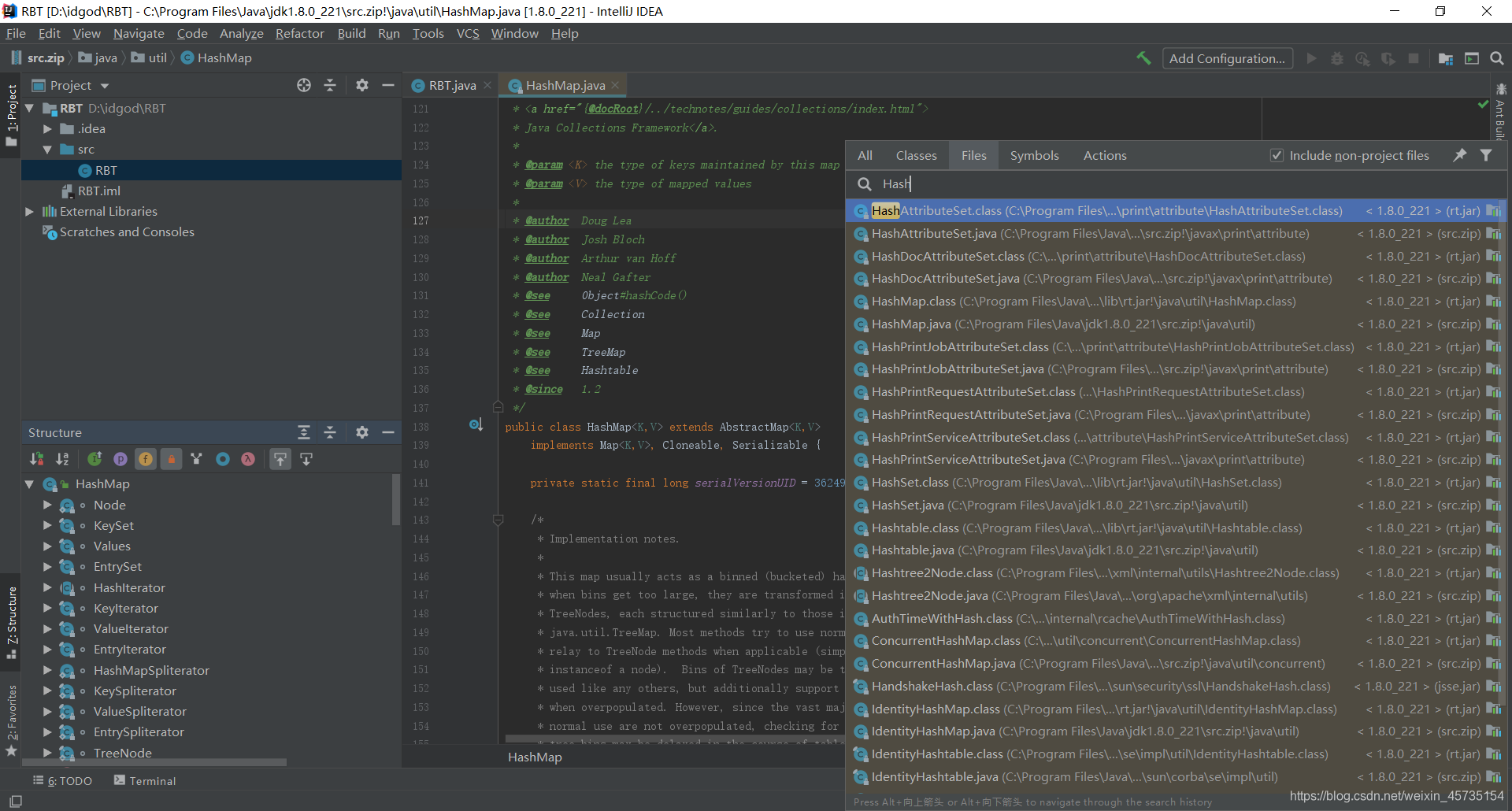Expand External Libraries node
This screenshot has height=811, width=1512.
[x=29, y=211]
